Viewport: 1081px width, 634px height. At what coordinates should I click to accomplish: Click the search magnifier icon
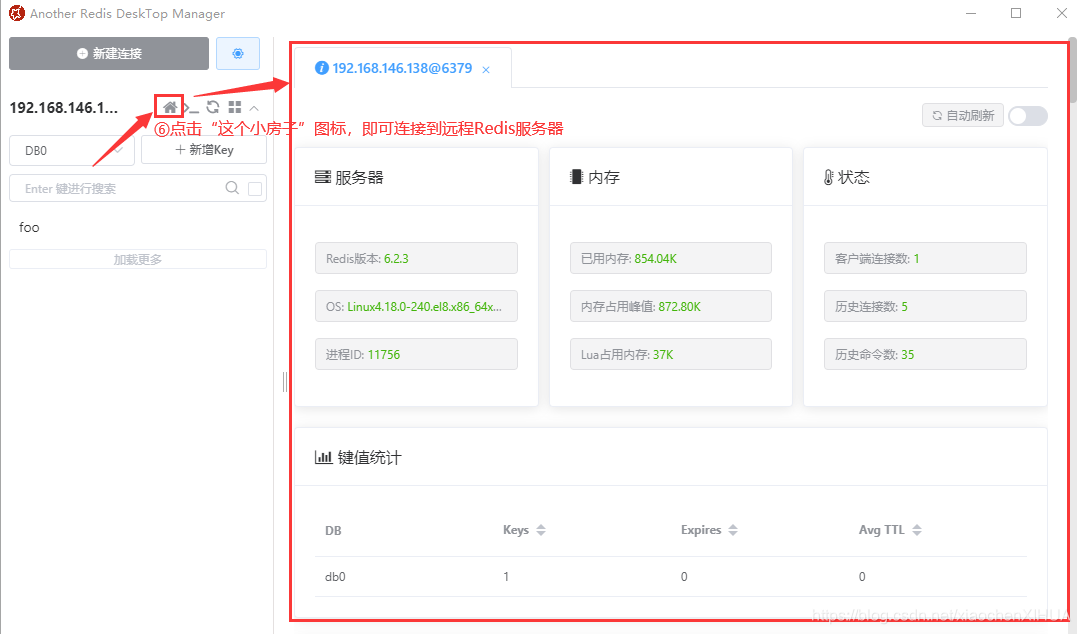pyautogui.click(x=232, y=188)
